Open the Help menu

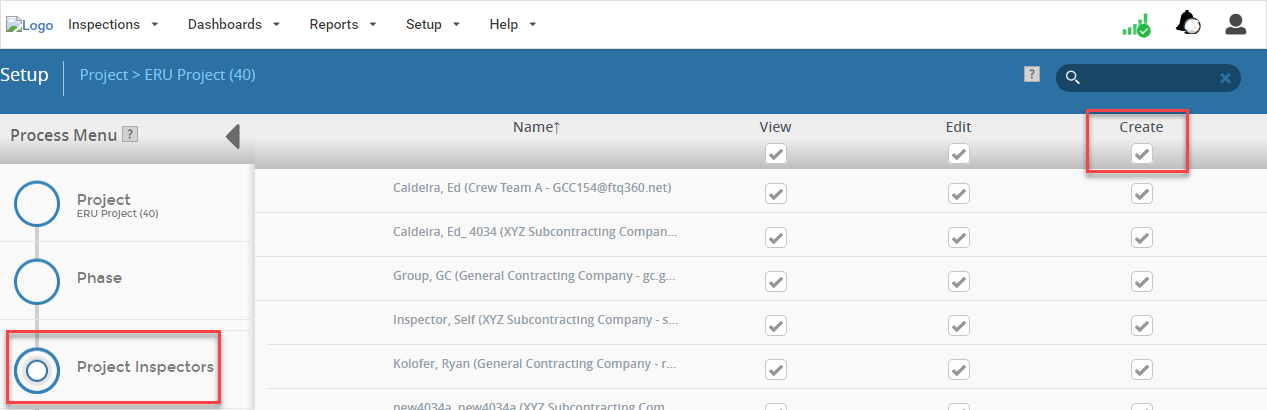(513, 24)
